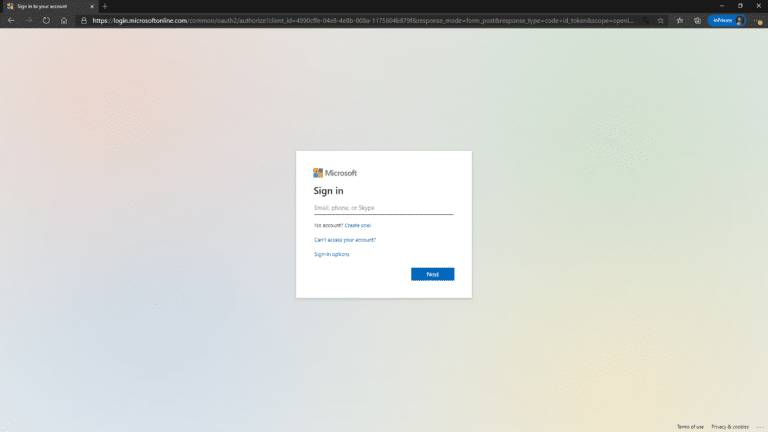Open the Collections icon
This screenshot has height=432, width=768.
[697, 20]
